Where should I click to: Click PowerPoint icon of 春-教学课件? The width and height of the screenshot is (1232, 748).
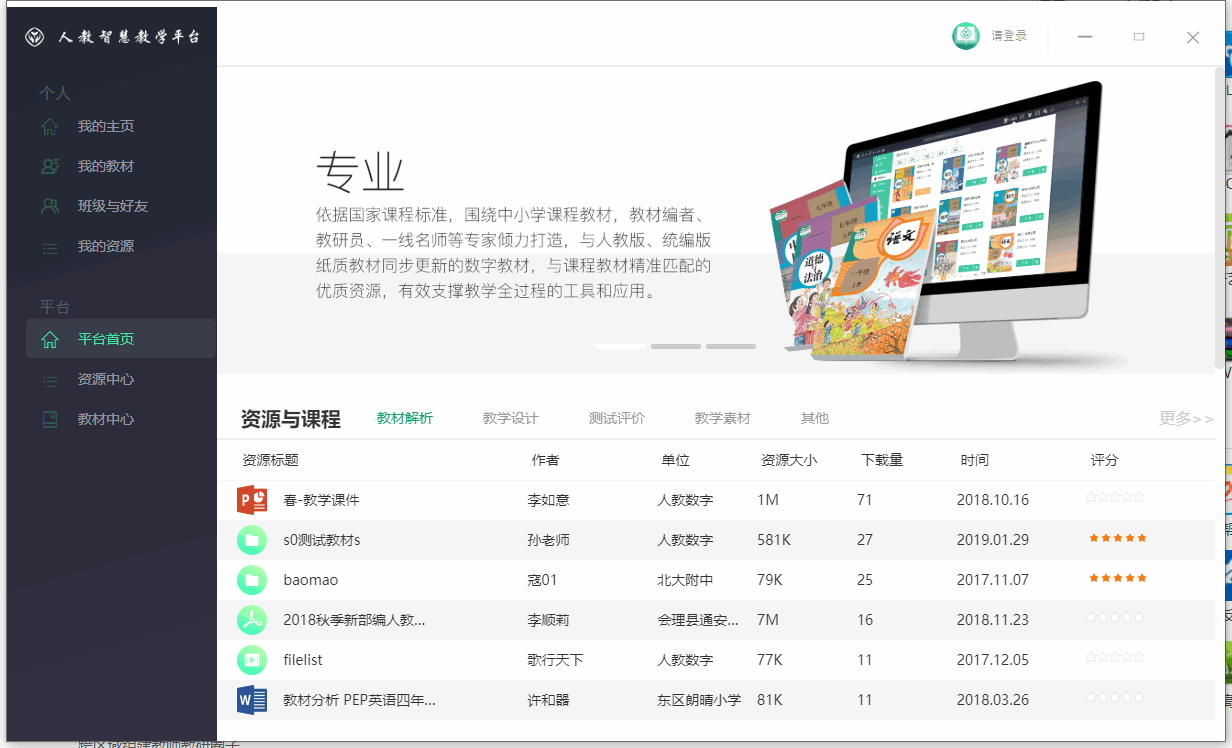pos(252,500)
